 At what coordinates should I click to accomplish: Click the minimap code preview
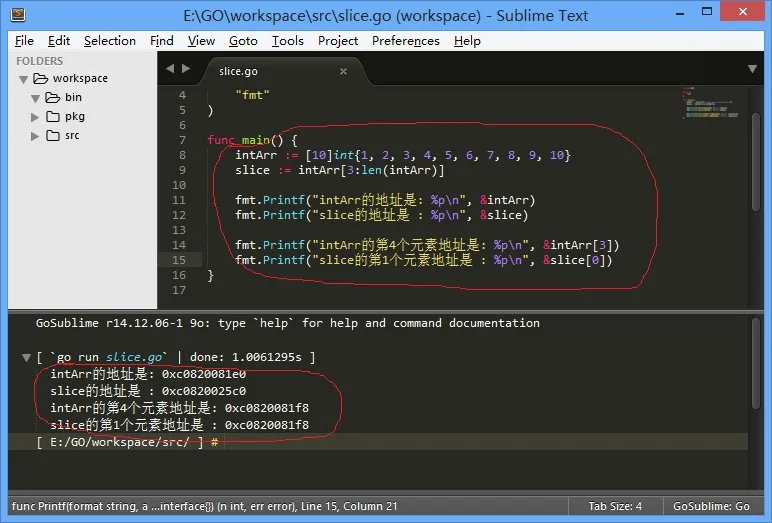(x=709, y=103)
